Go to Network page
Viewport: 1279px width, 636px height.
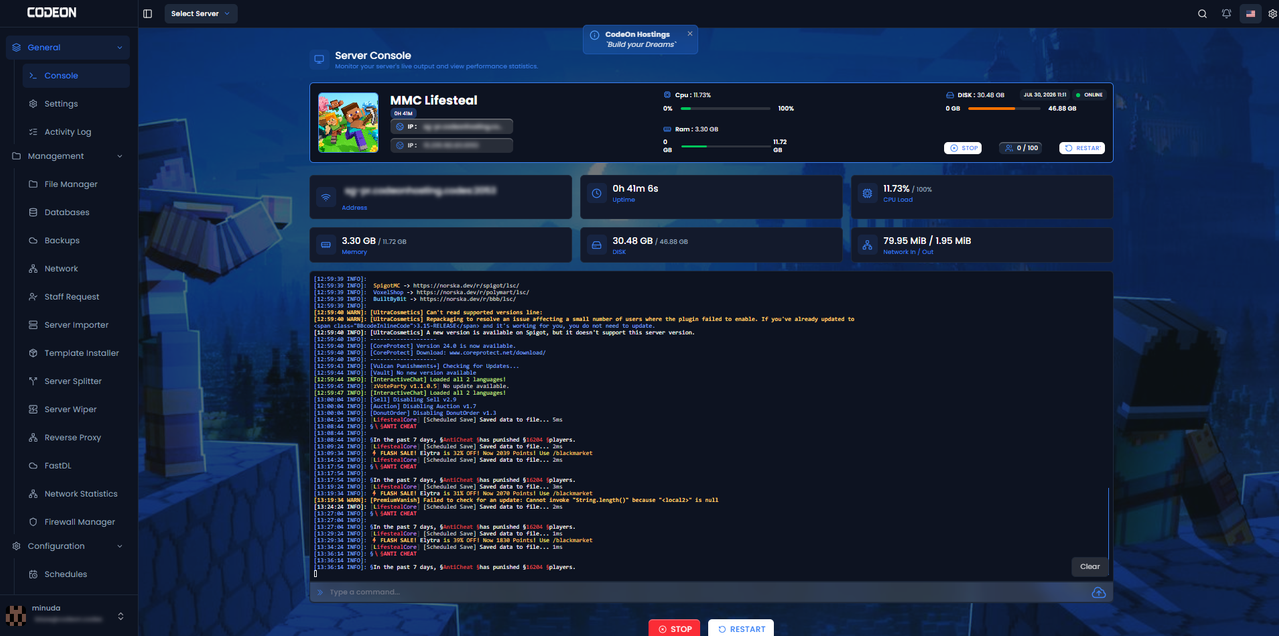coord(76,268)
